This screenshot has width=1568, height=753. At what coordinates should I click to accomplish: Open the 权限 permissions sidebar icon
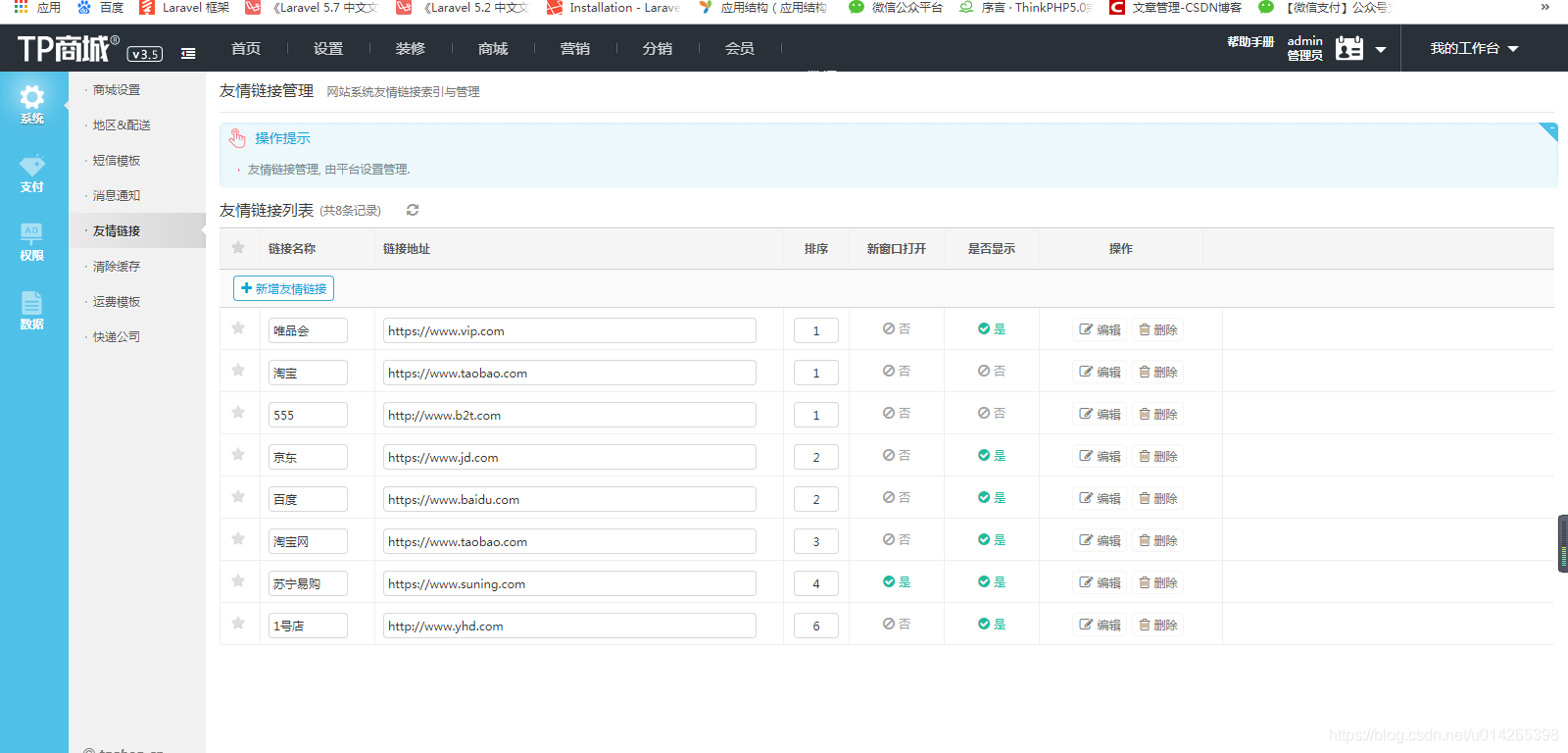pos(32,241)
